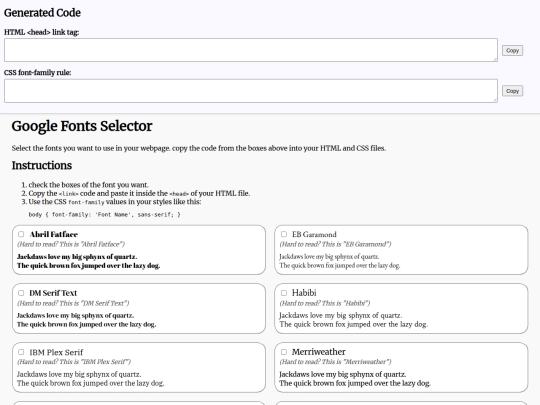The image size is (540, 405).
Task: Check the Abril Fatface font checkbox
Action: pyautogui.click(x=21, y=234)
